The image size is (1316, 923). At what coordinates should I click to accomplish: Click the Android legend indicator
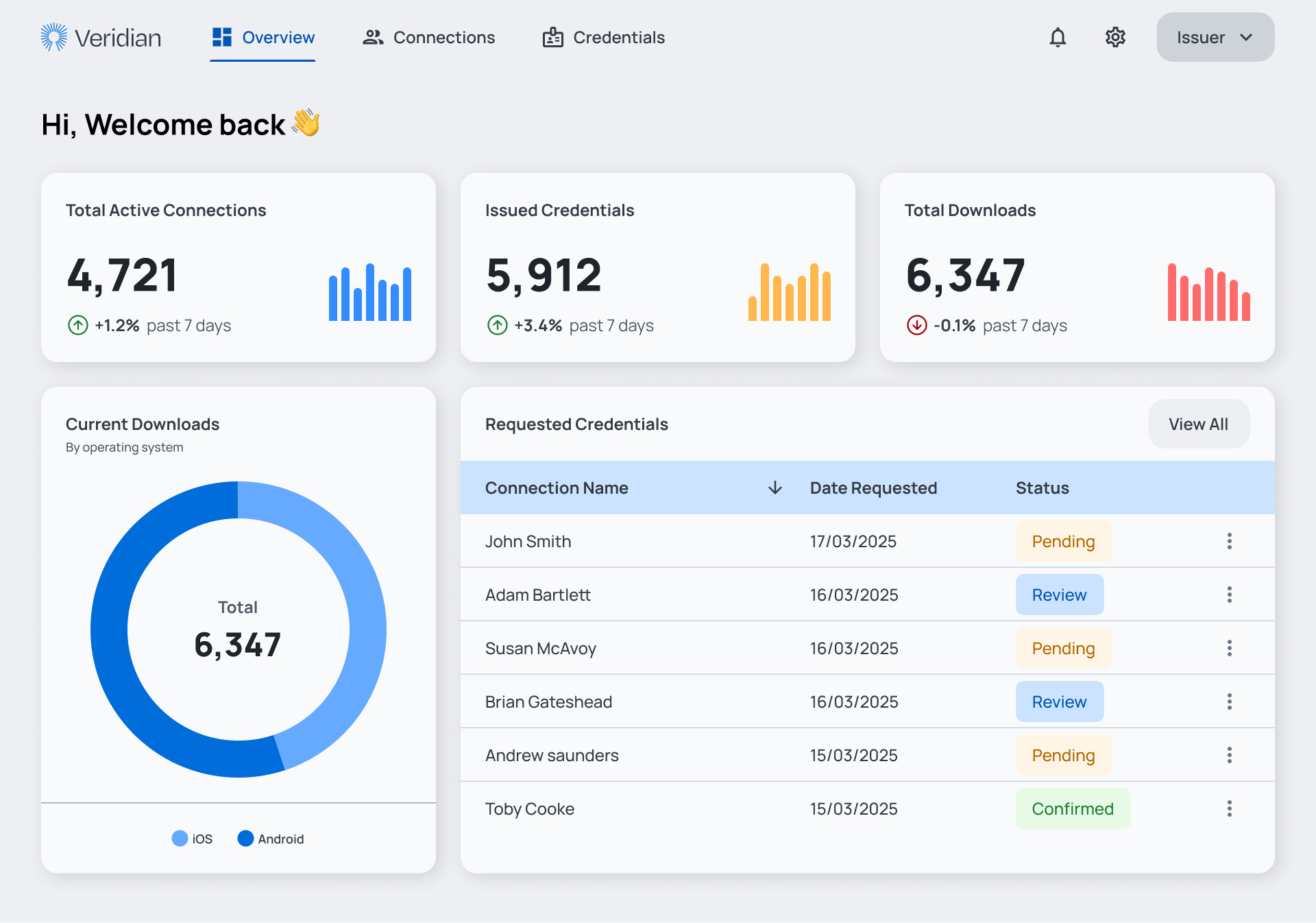(x=245, y=838)
